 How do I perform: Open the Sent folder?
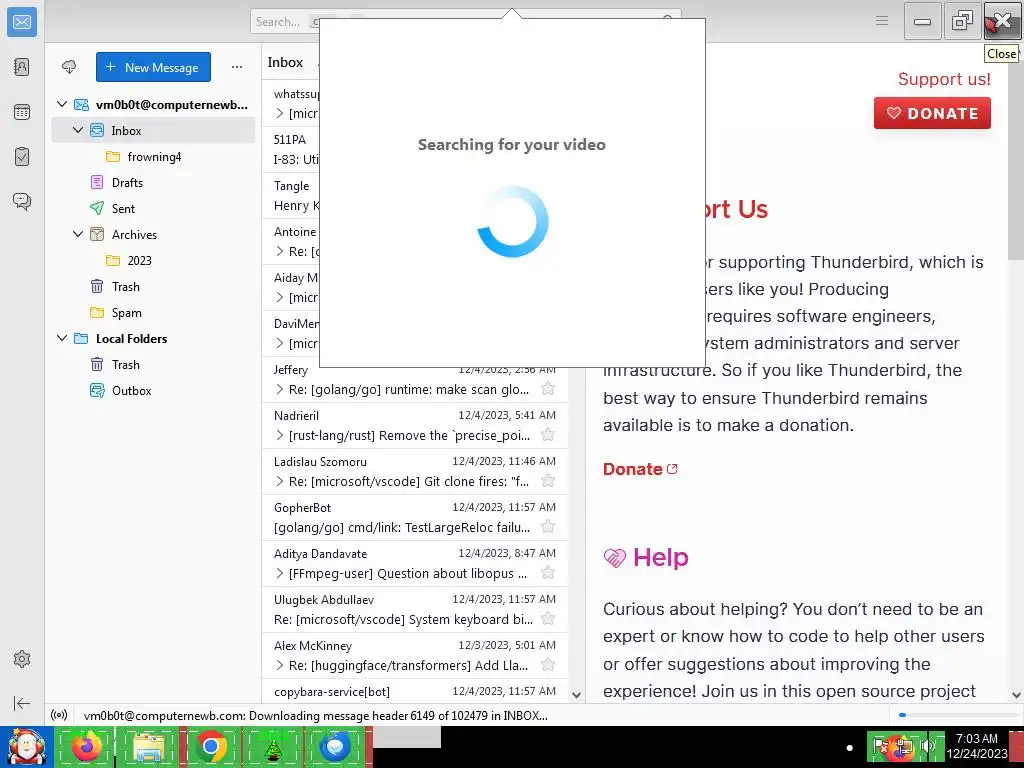153,208
